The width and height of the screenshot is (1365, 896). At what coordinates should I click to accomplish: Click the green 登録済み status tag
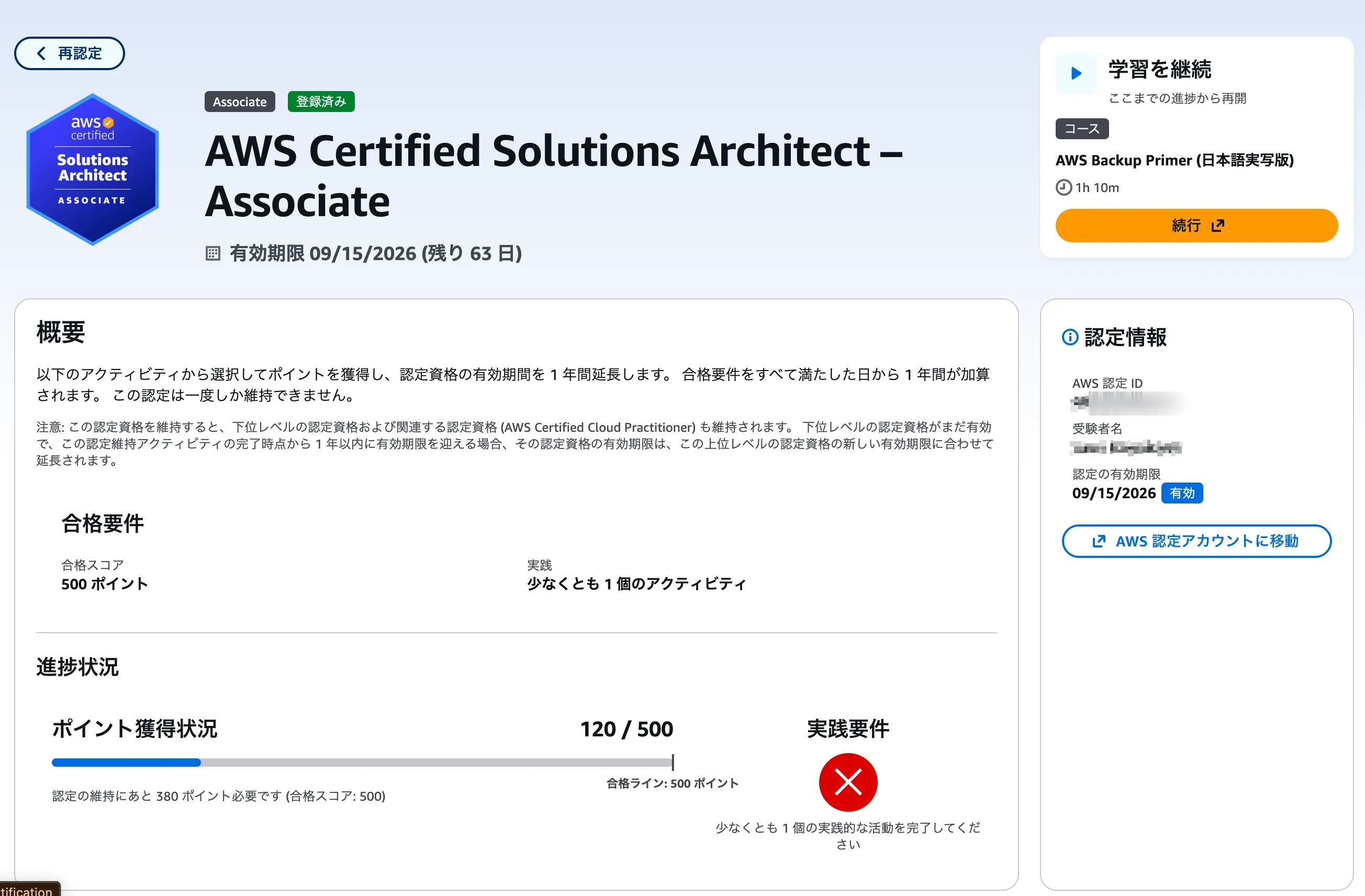[321, 102]
